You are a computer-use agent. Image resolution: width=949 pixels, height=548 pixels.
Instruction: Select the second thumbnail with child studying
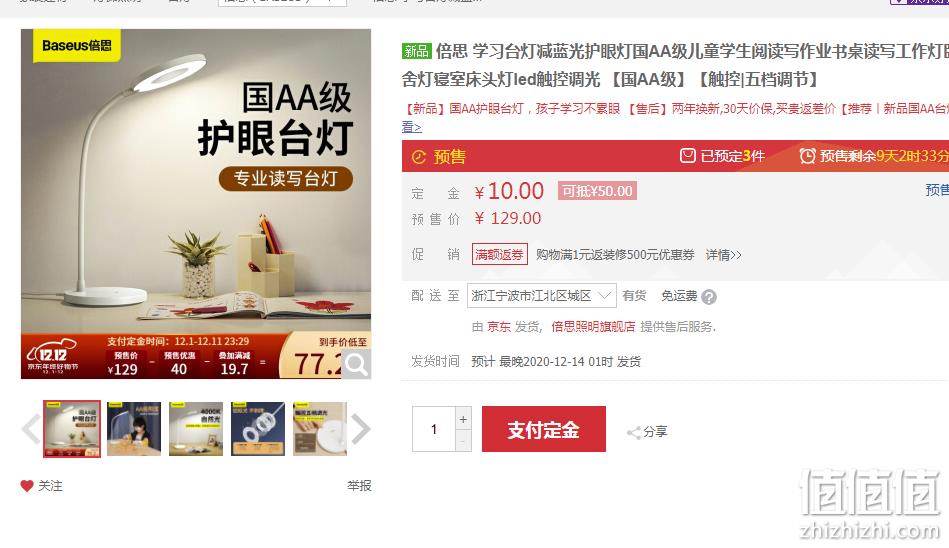pyautogui.click(x=134, y=429)
